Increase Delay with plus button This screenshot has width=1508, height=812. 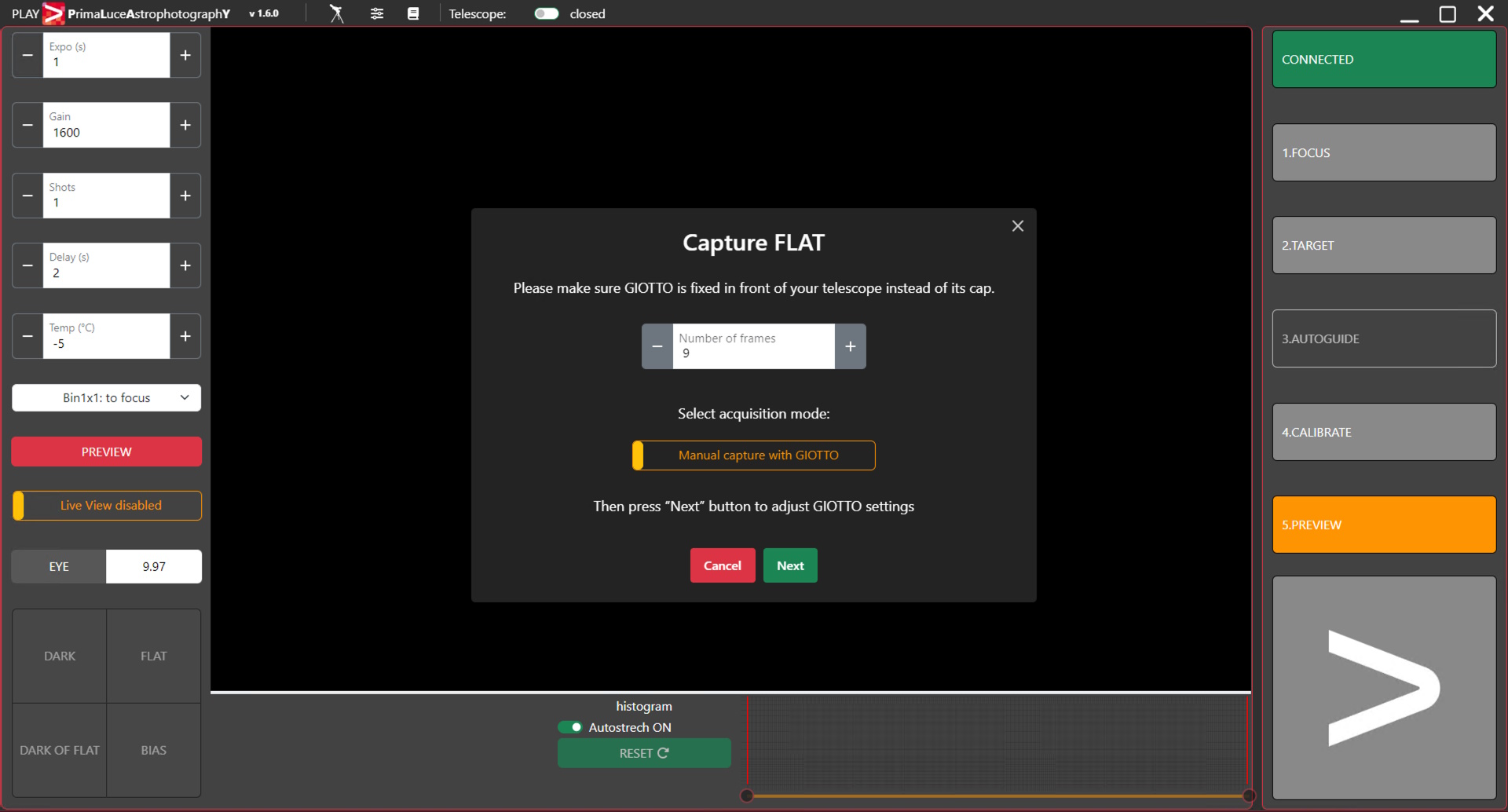point(185,265)
